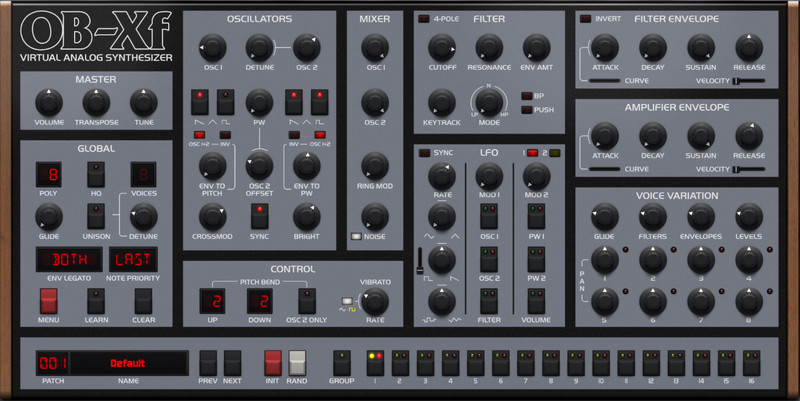Toggle the OSC 2 Only switch
Screen dimensions: 800x401
307,301
